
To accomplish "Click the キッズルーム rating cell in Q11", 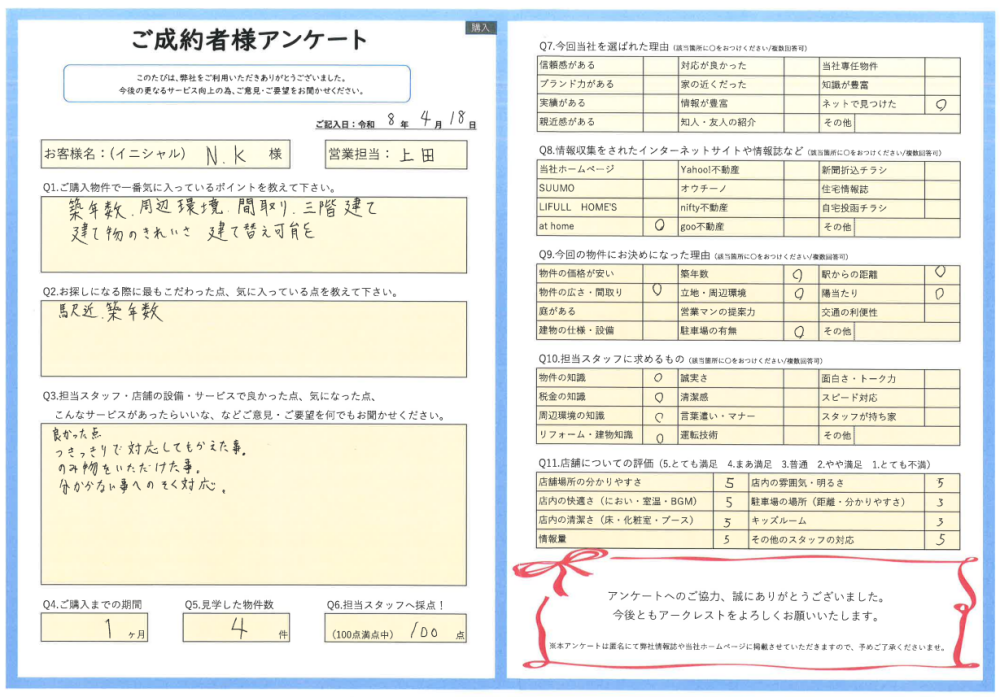I will pyautogui.click(x=940, y=521).
